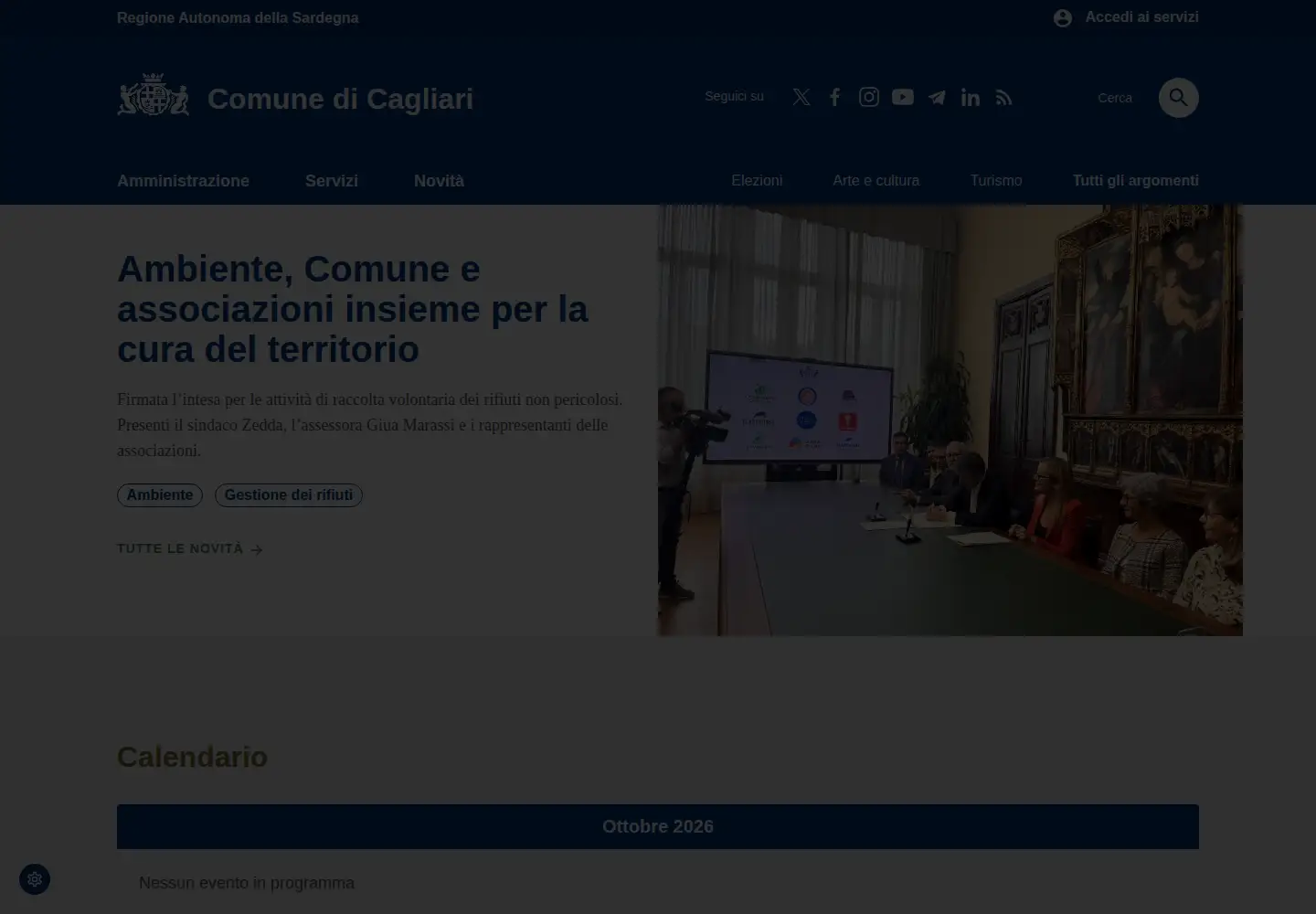Click the arrow next to Tutte le novità

point(257,549)
